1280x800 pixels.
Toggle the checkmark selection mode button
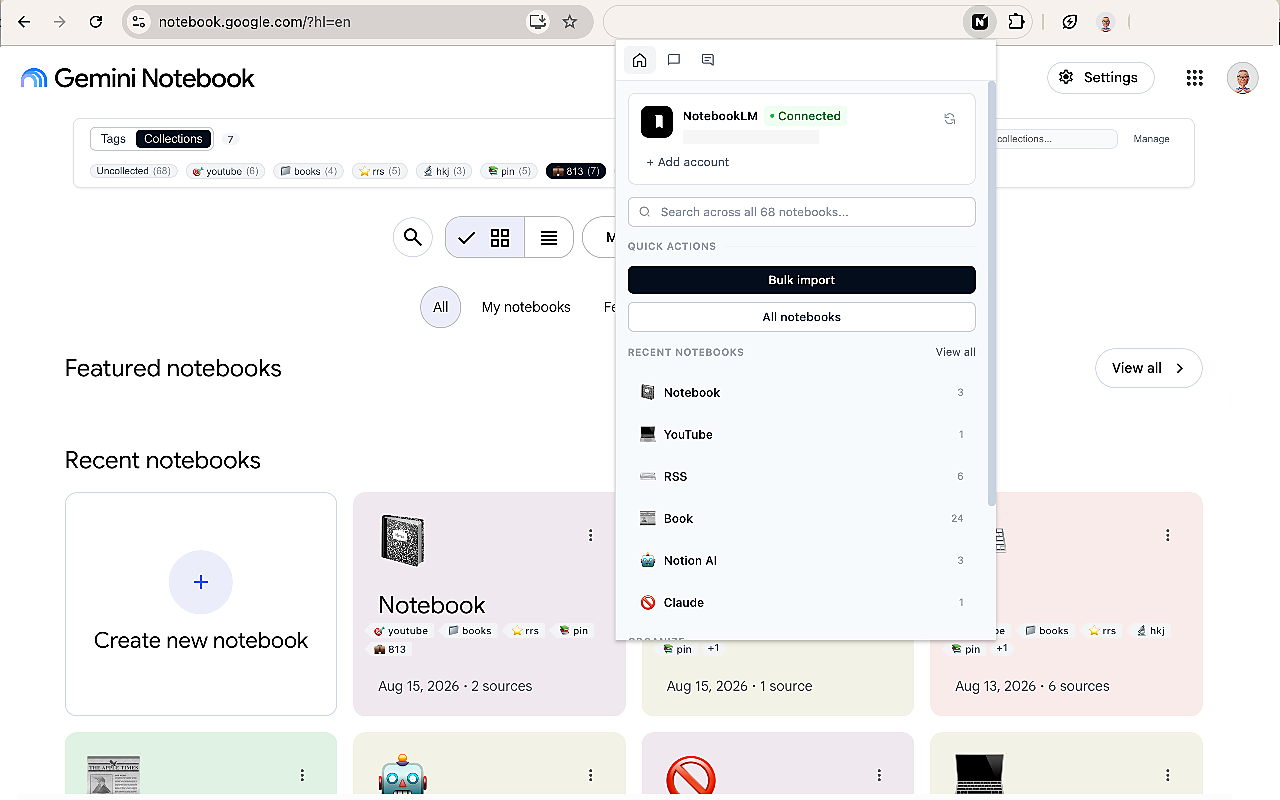pos(467,237)
